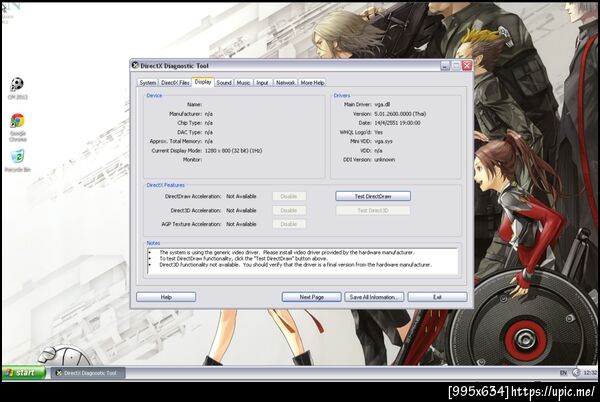The width and height of the screenshot is (600, 402).
Task: Select the Display tab
Action: click(x=203, y=82)
